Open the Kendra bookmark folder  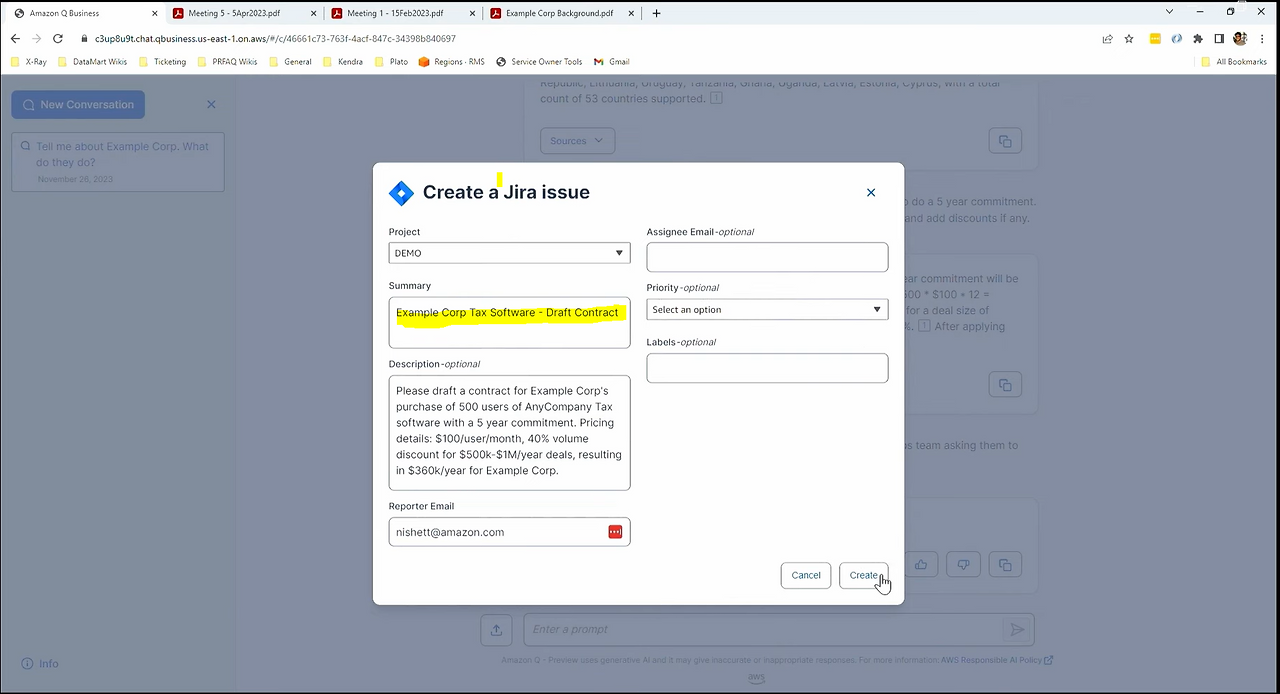[342, 61]
